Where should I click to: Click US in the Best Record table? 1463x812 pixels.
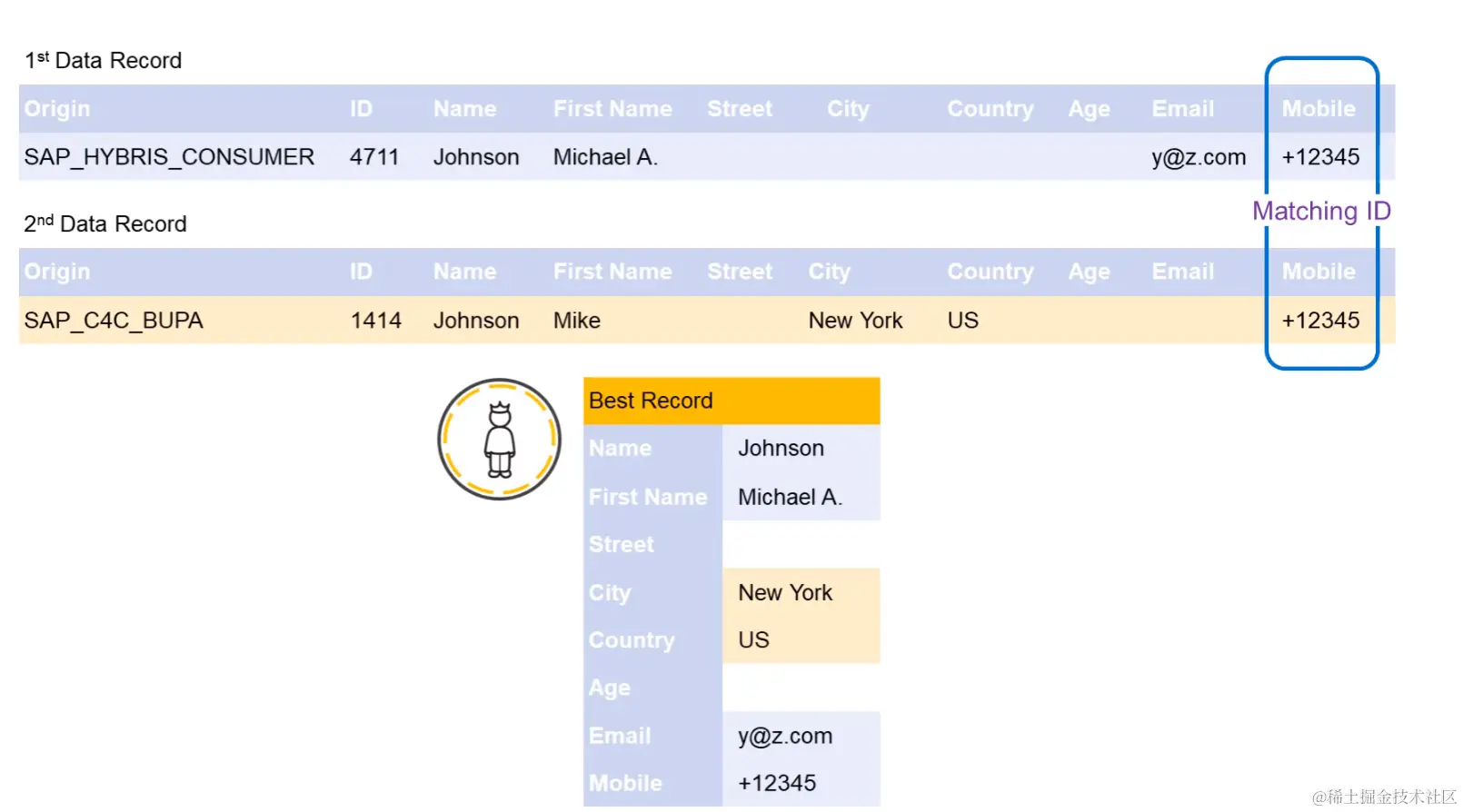click(x=753, y=639)
